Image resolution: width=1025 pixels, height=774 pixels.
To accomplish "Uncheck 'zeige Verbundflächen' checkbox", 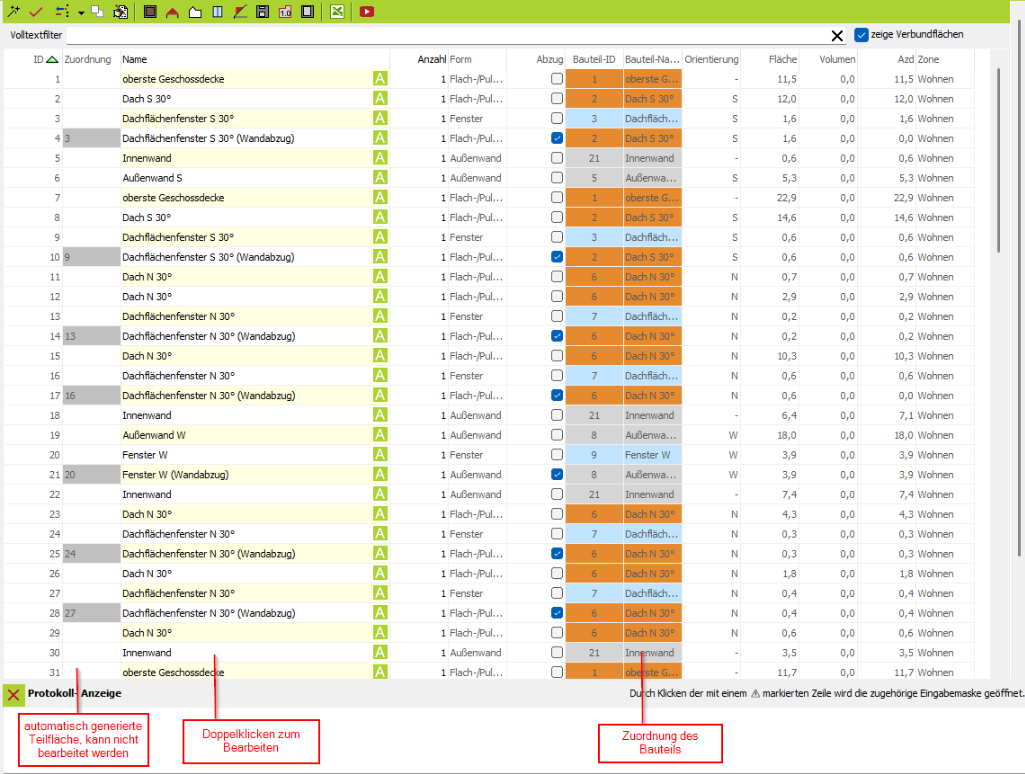I will click(x=862, y=35).
